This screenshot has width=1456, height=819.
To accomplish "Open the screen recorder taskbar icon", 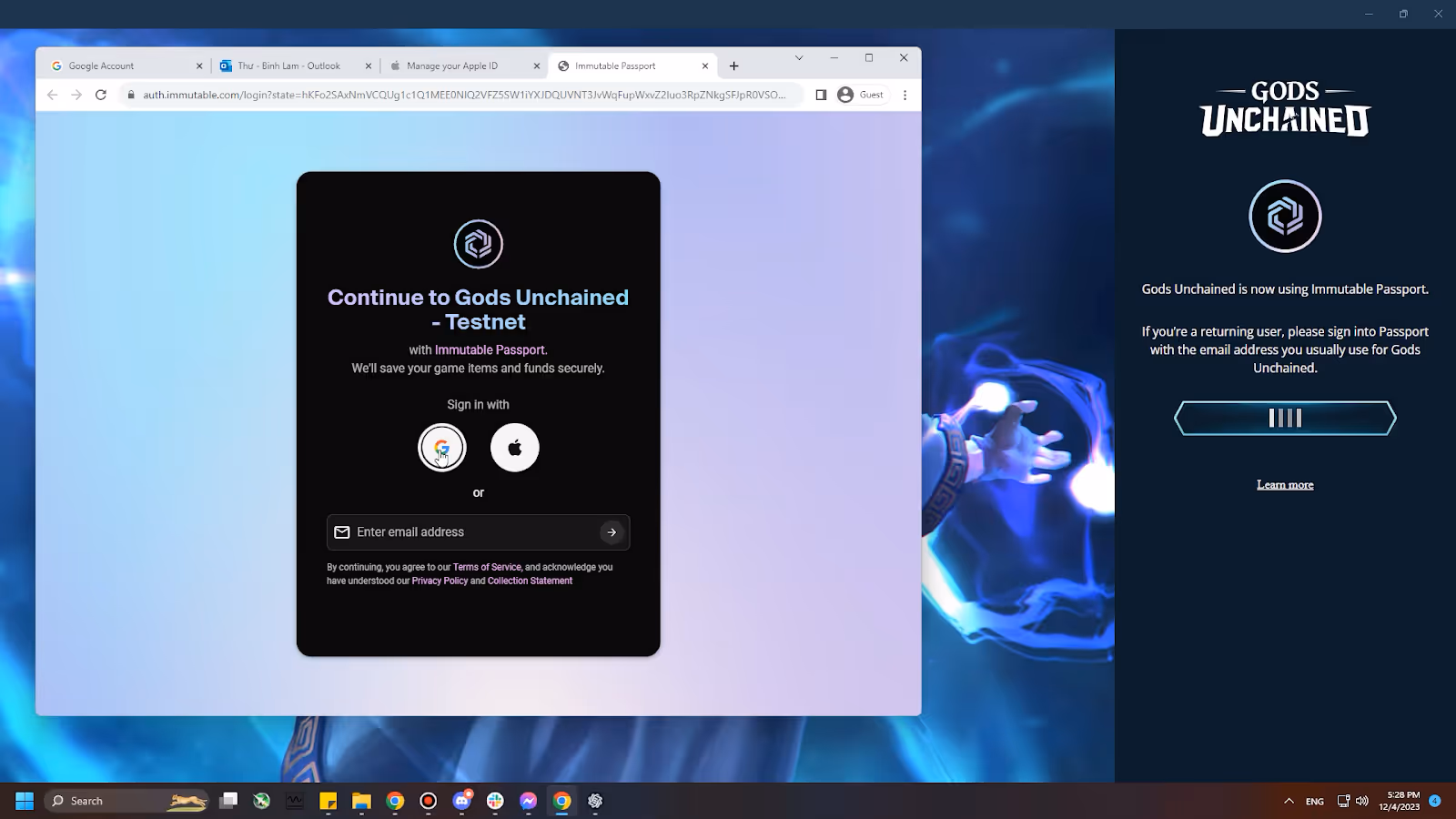I will [429, 801].
